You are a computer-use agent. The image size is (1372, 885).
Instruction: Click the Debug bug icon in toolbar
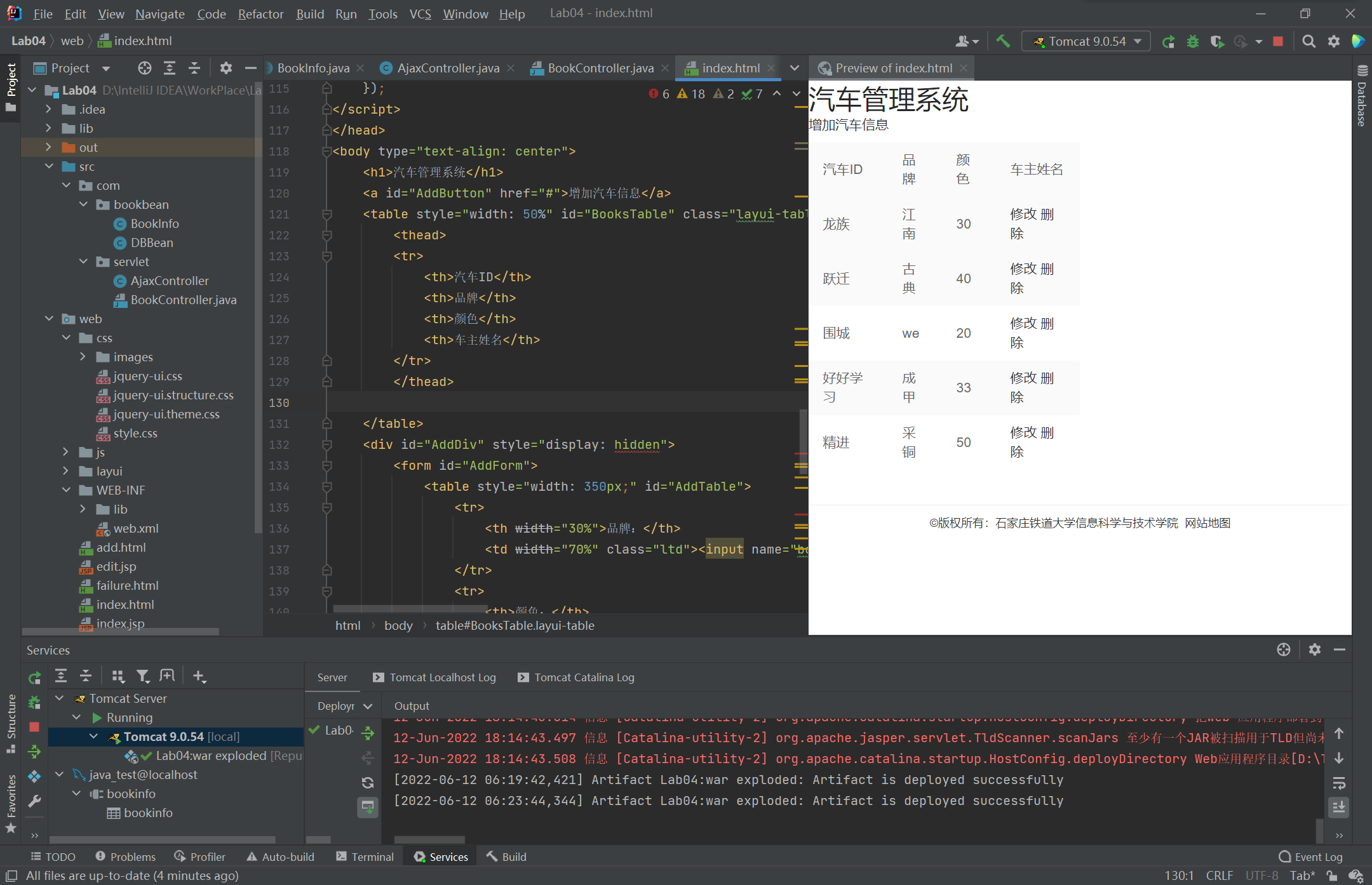click(1193, 41)
